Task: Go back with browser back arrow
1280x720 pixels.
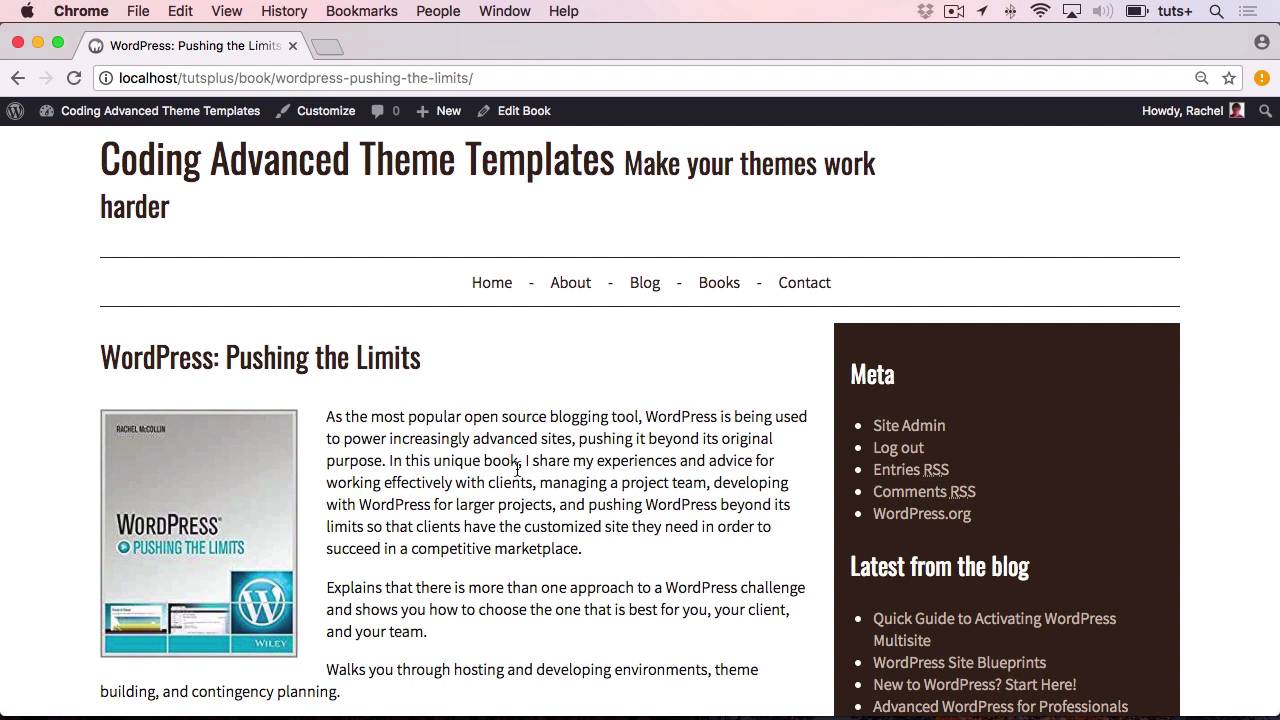Action: pyautogui.click(x=18, y=78)
